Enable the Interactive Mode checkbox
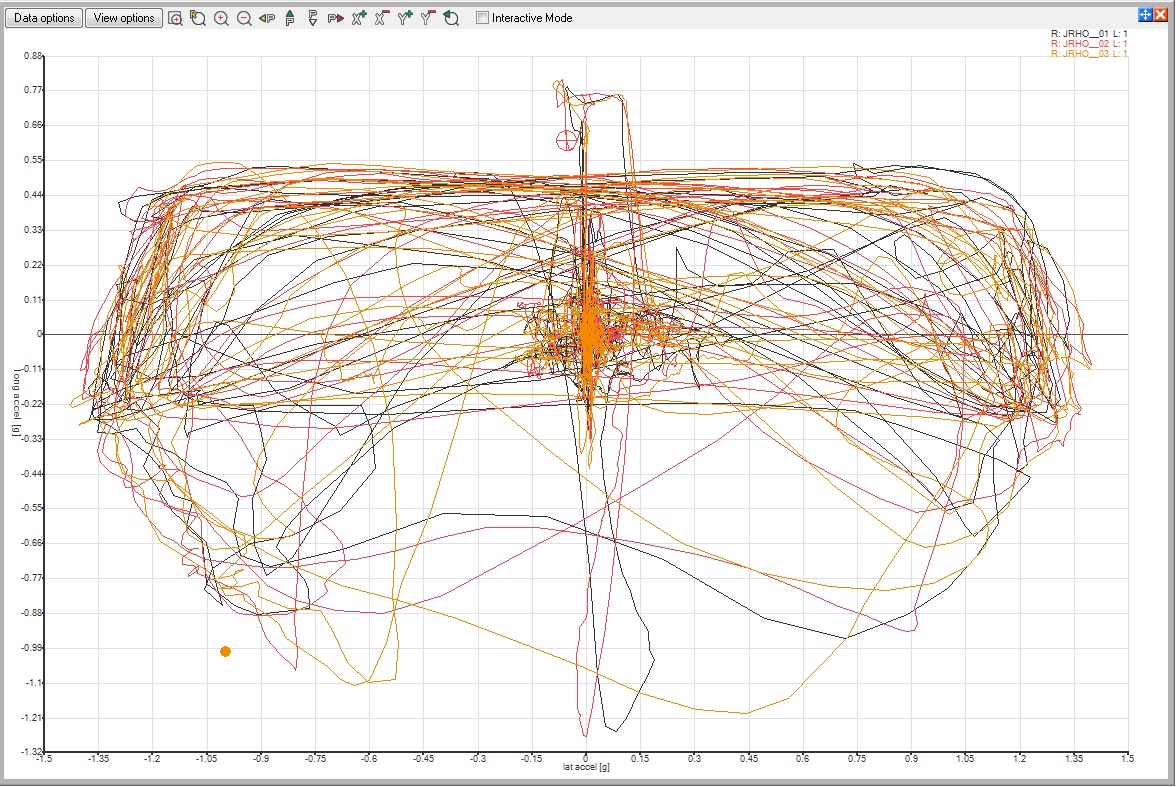The width and height of the screenshot is (1176, 787). coord(482,18)
